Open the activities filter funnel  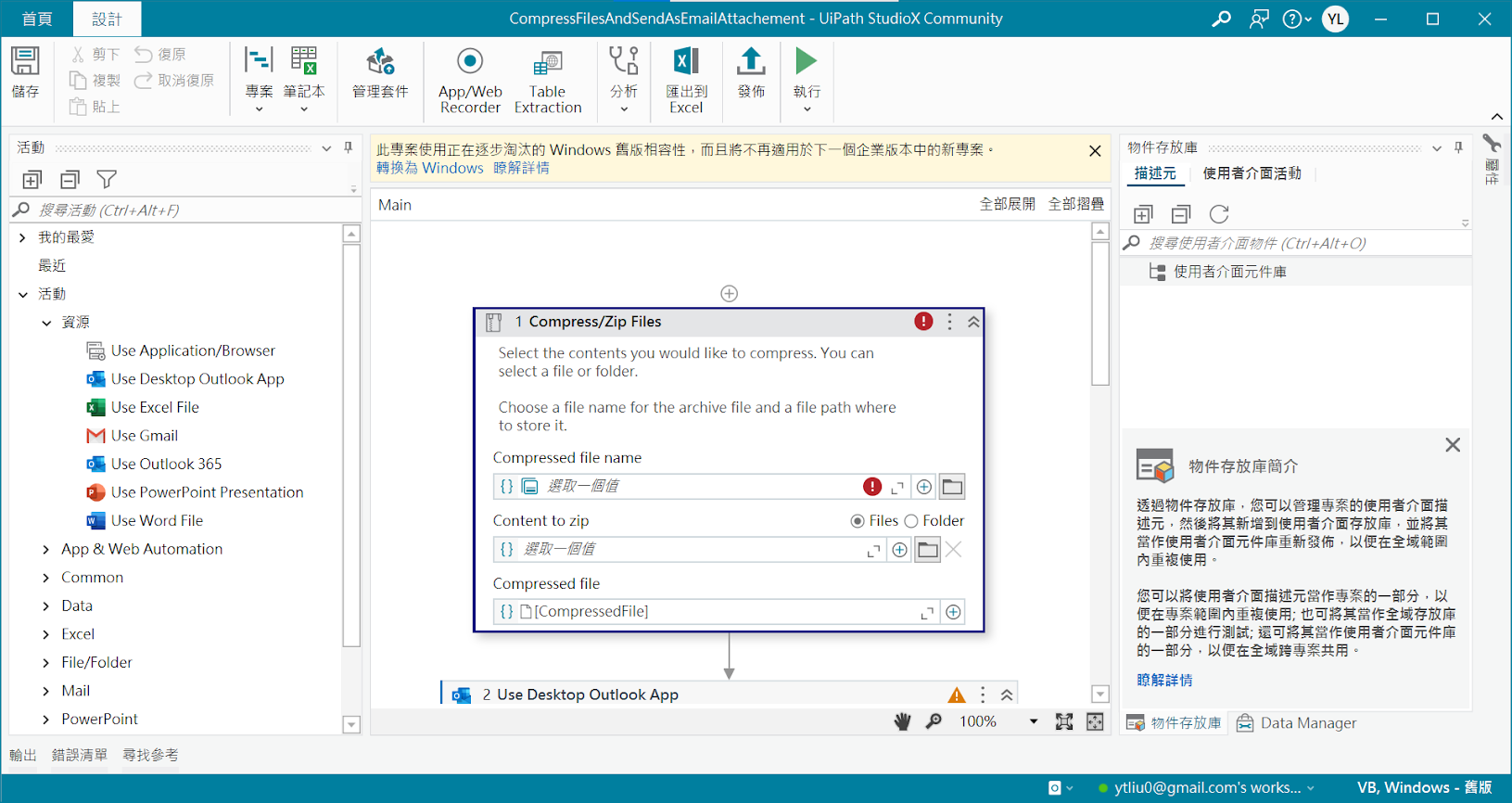[x=107, y=179]
